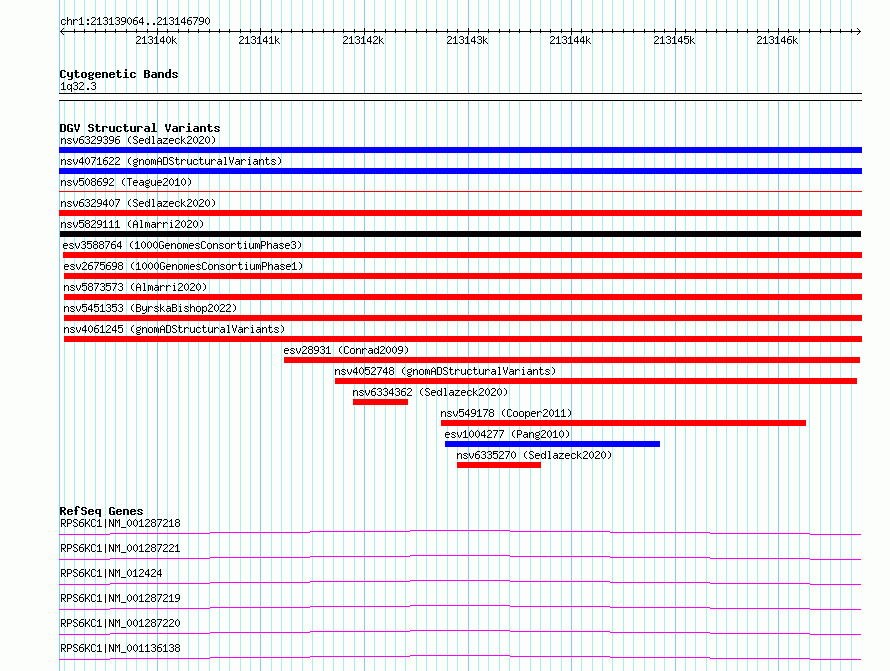The width and height of the screenshot is (890, 671).
Task: Open variant nsv508692 (Teague2010)
Action: 126,182
